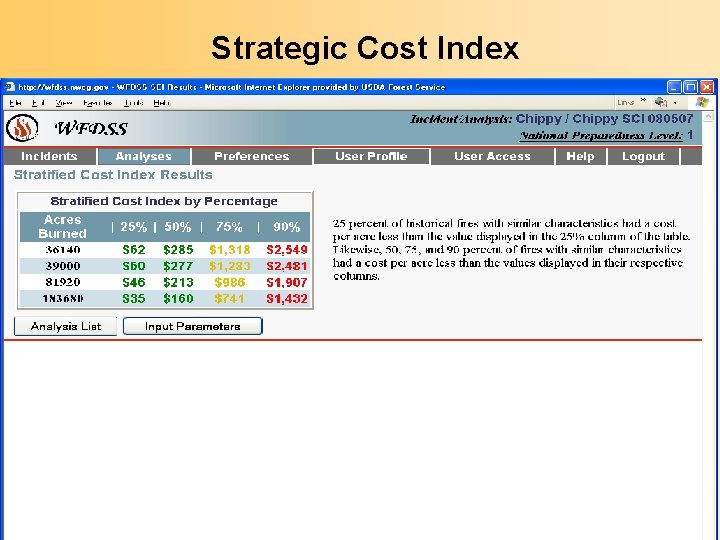Expand the Links toolbar chevron

coord(643,100)
